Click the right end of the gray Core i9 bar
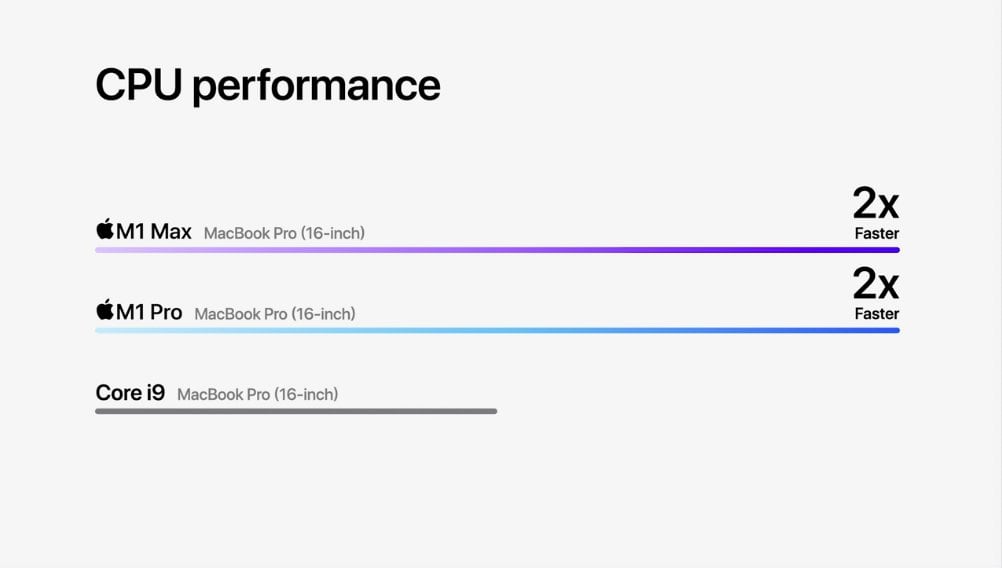1002x568 pixels. [x=493, y=411]
